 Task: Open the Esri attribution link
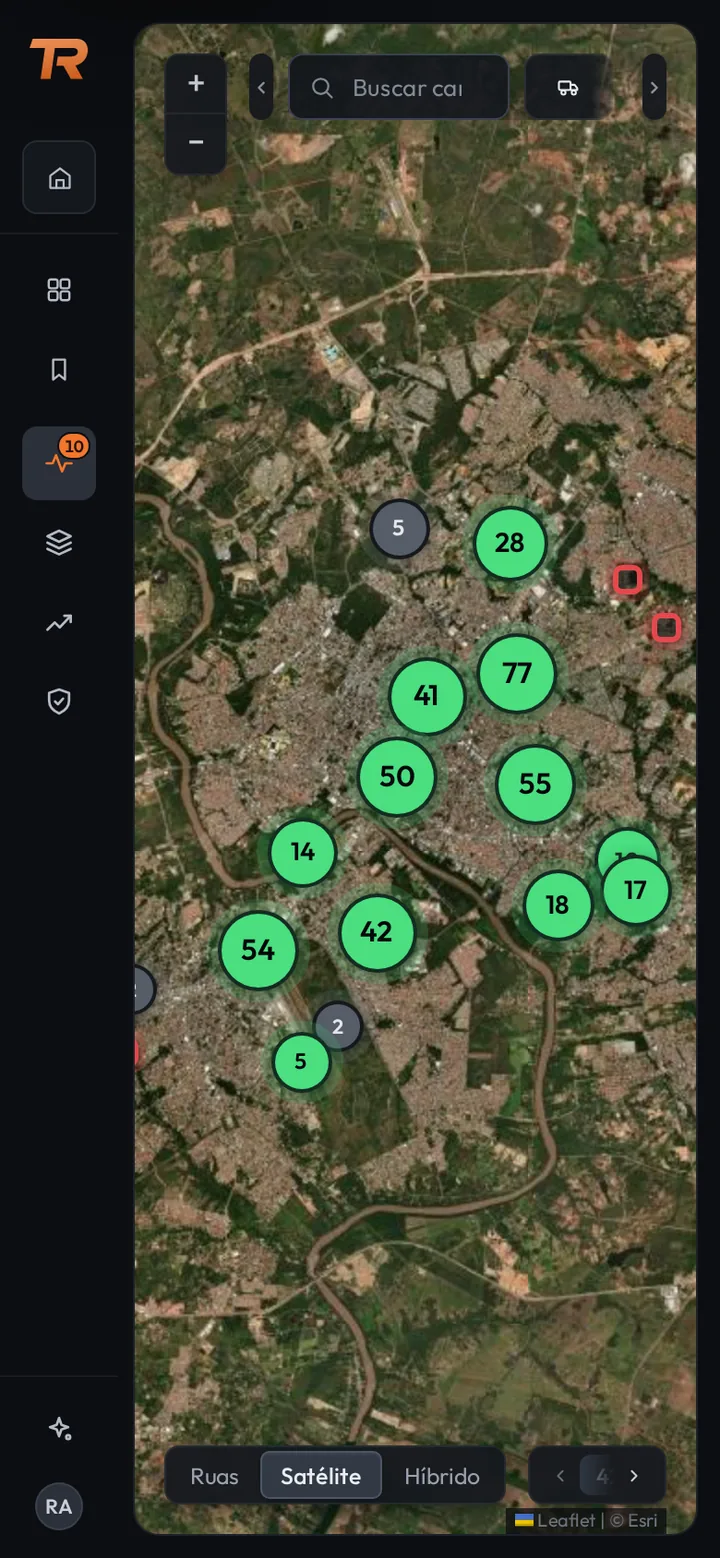click(x=643, y=1521)
